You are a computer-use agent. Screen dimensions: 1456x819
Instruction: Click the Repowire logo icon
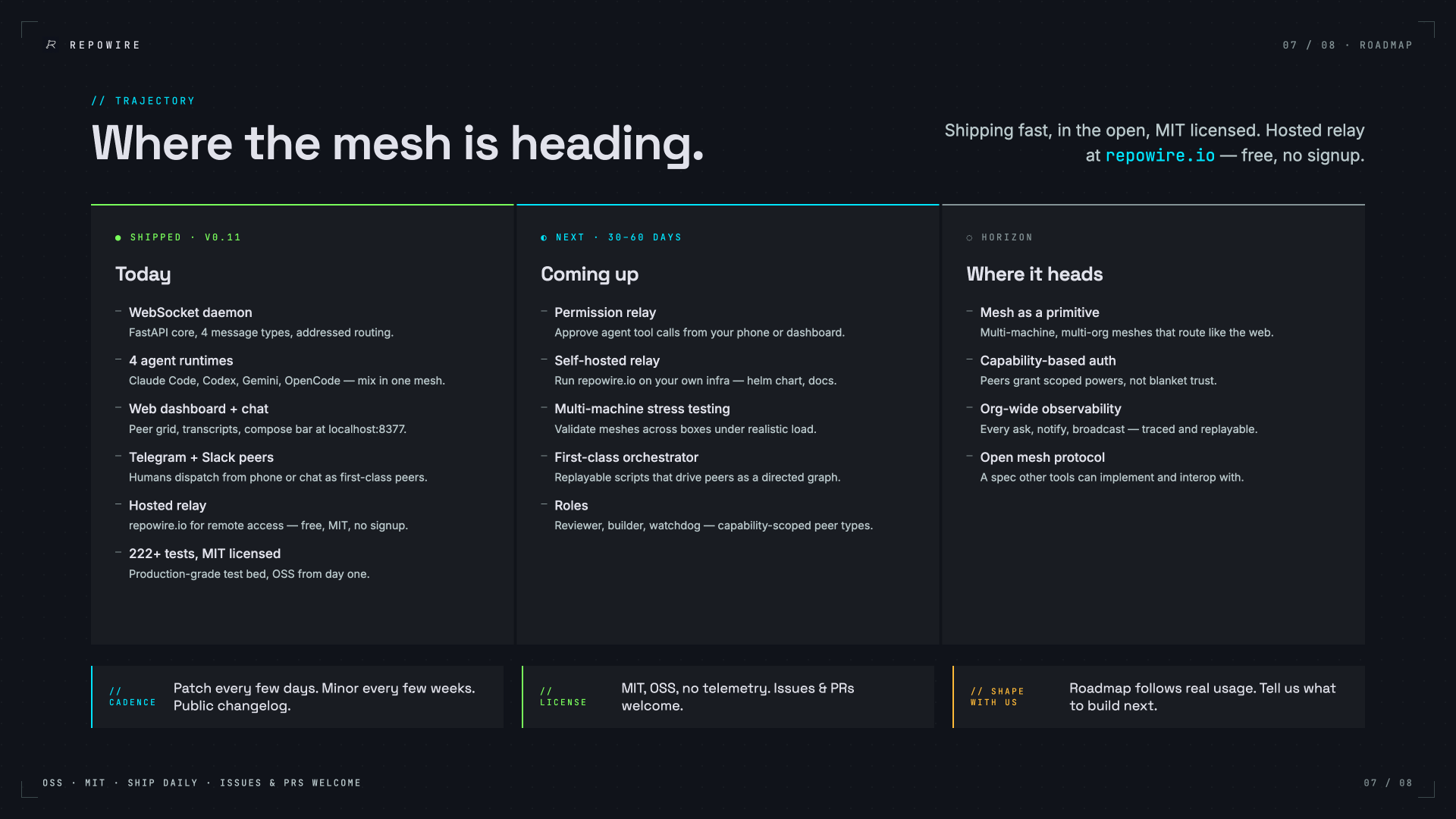51,45
